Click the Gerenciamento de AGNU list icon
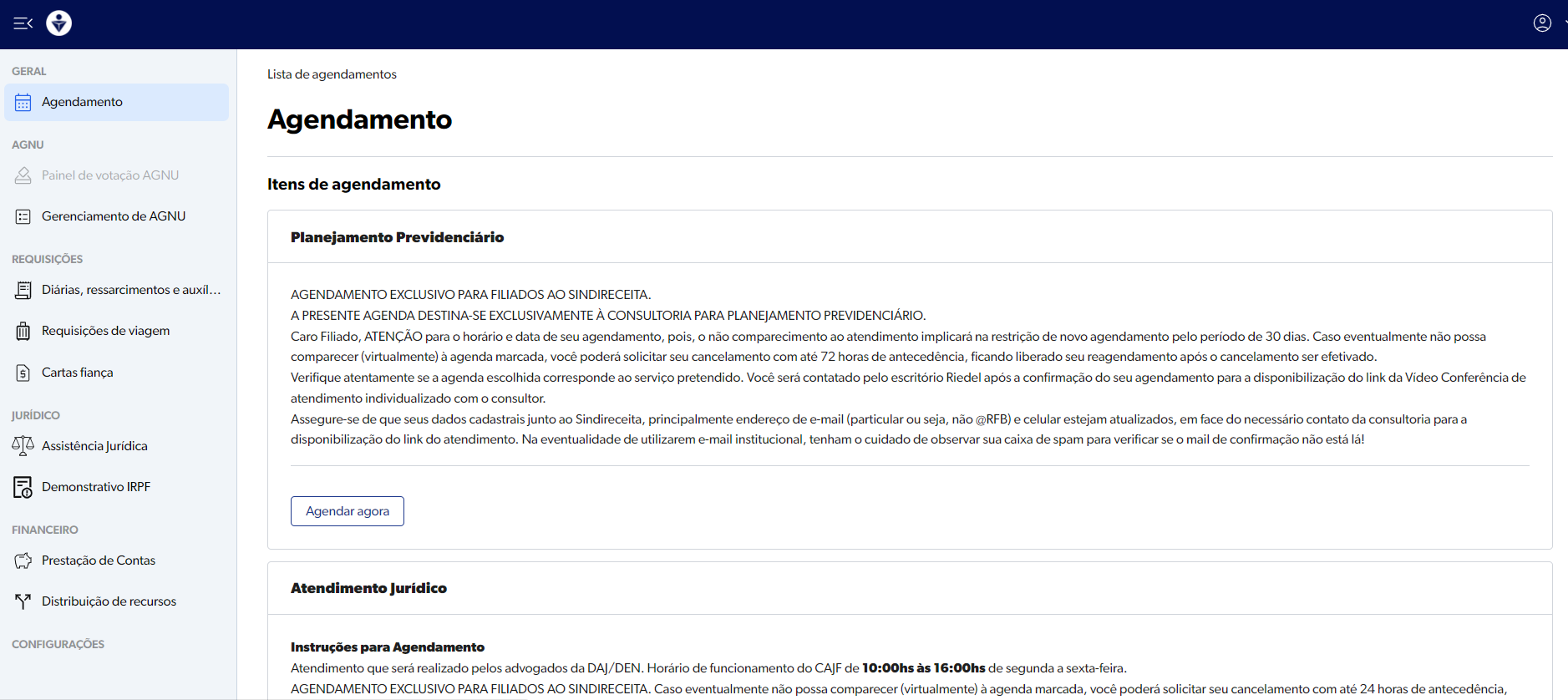Viewport: 1568px width, 700px height. 23,217
